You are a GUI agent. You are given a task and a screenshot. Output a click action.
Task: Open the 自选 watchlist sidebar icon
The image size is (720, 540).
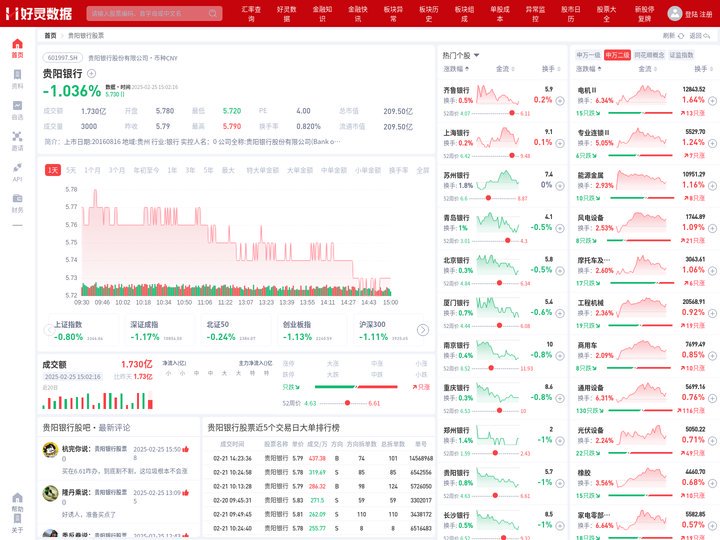click(17, 110)
